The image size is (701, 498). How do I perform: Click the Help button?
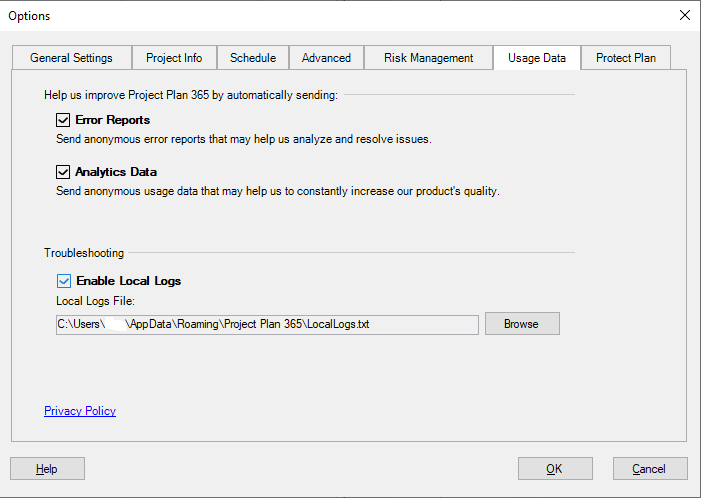pos(47,469)
